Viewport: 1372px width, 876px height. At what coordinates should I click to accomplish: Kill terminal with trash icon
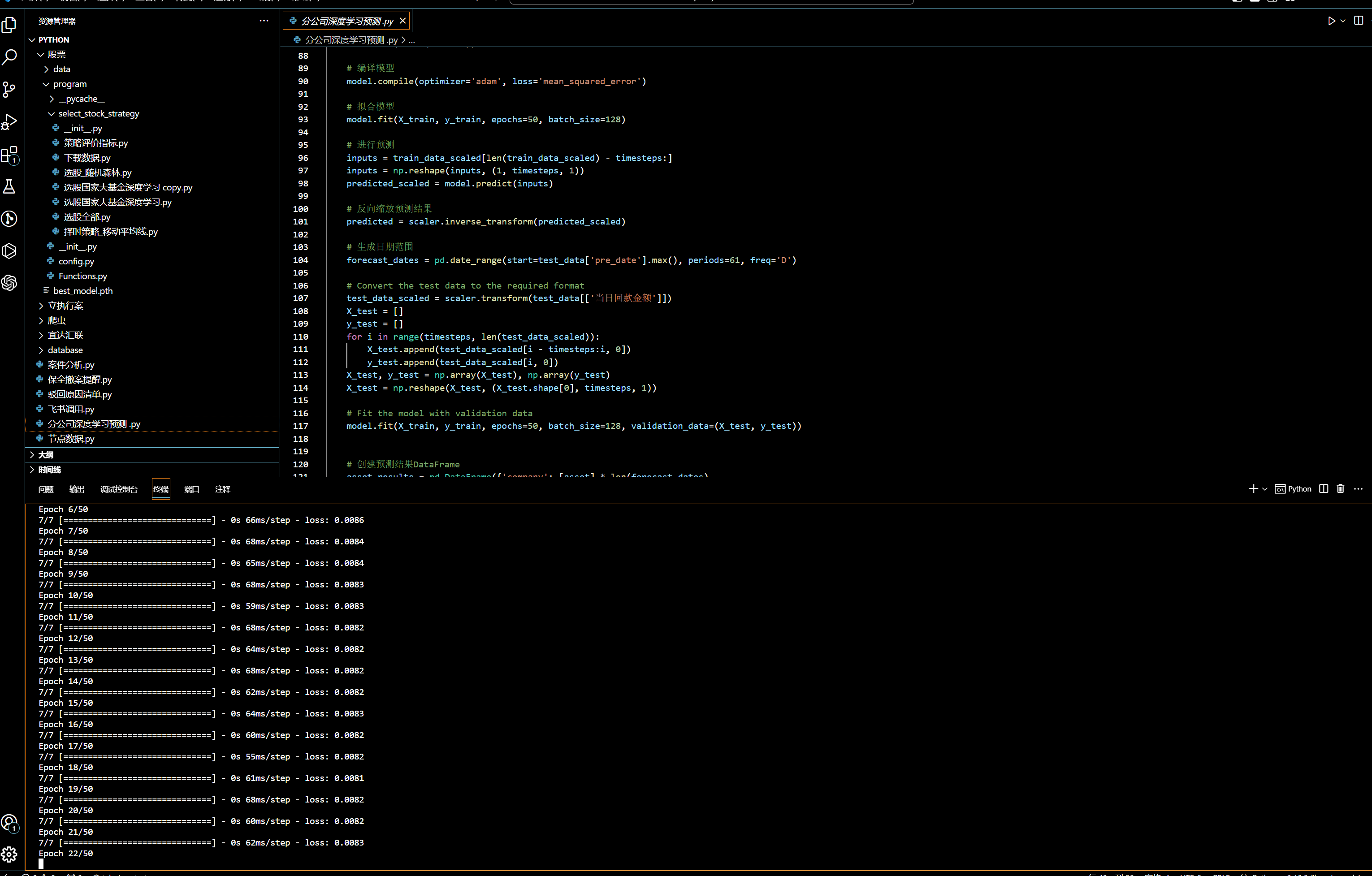(1341, 489)
